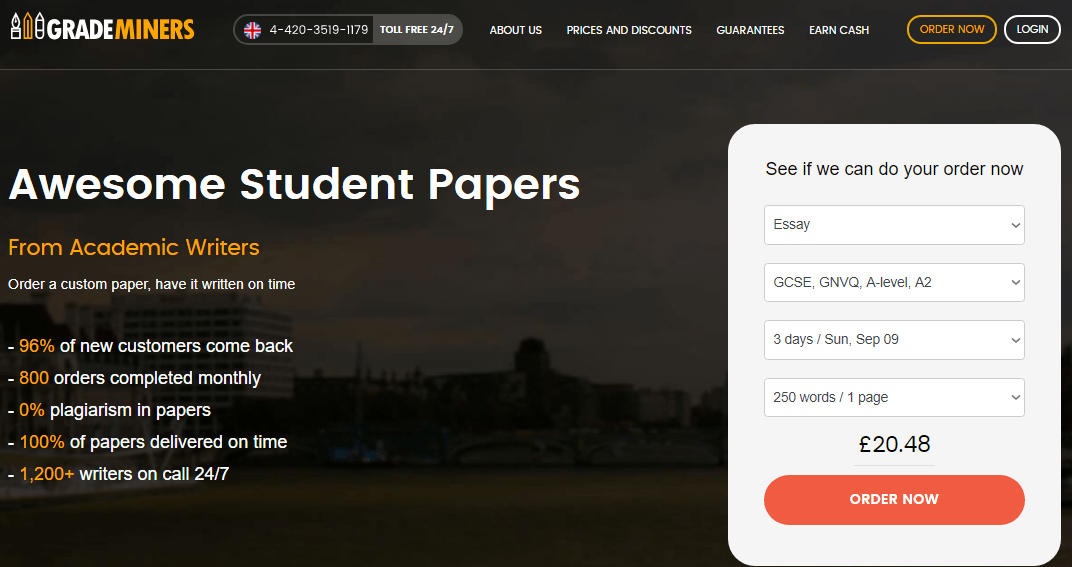This screenshot has width=1072, height=567.
Task: Click the Login button
Action: (1032, 29)
